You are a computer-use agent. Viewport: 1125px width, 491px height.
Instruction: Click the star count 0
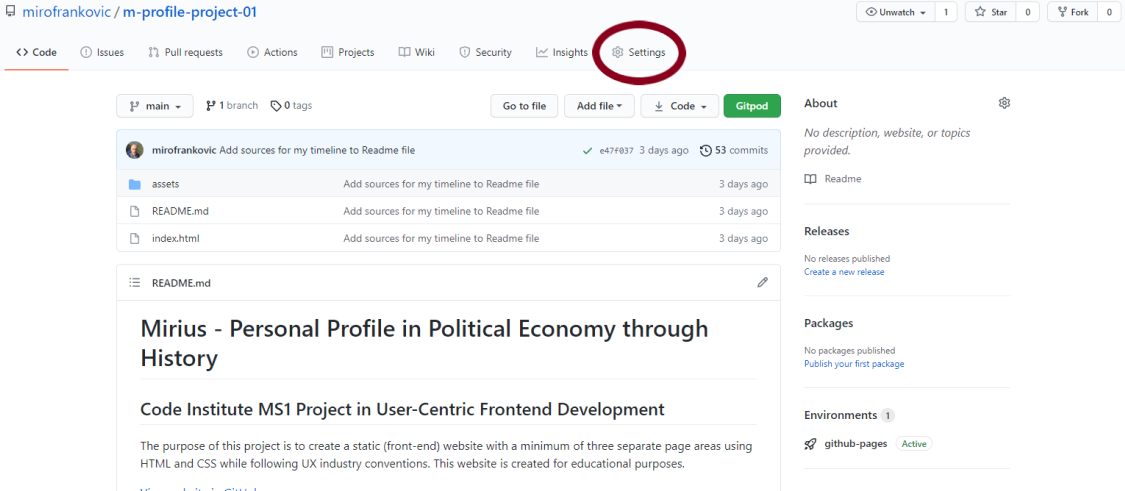1027,12
